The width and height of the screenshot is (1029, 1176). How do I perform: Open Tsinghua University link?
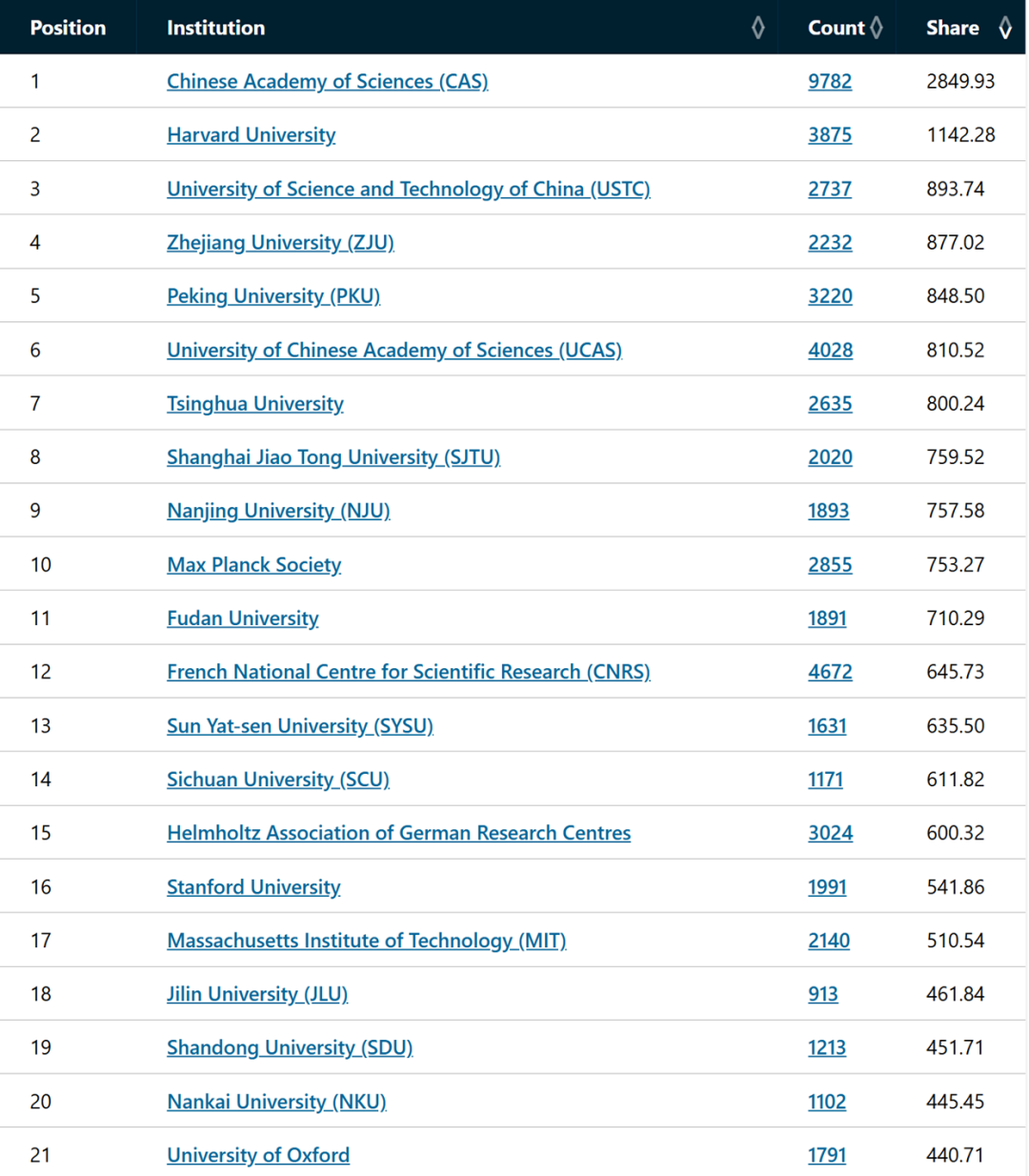254,404
